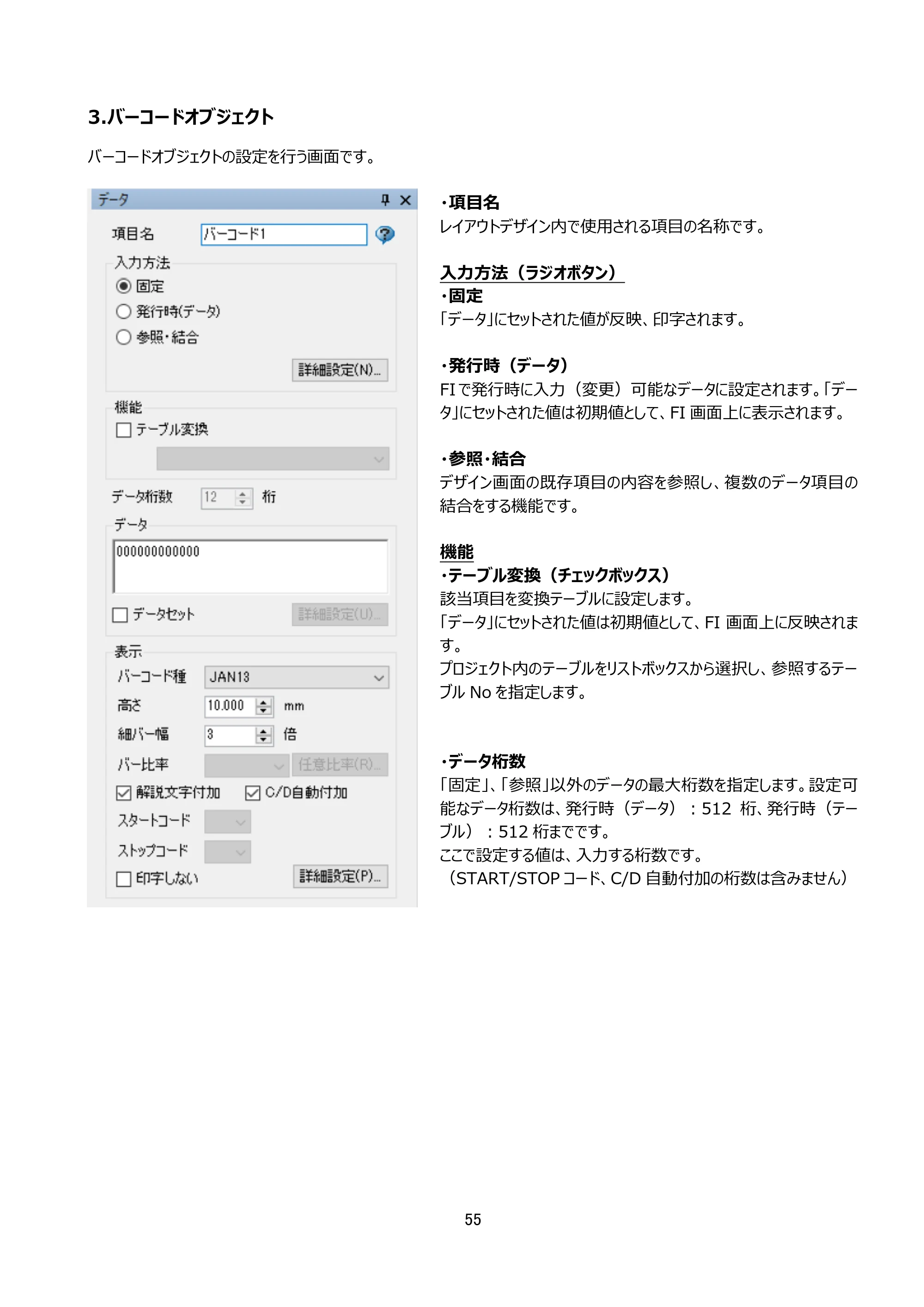Click the データ桁数 field showing 12
This screenshot has width=924, height=1307.
(x=218, y=498)
